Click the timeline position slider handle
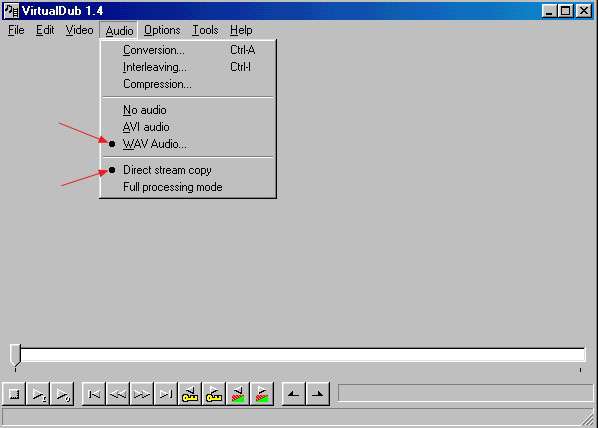This screenshot has height=428, width=598. click(15, 355)
